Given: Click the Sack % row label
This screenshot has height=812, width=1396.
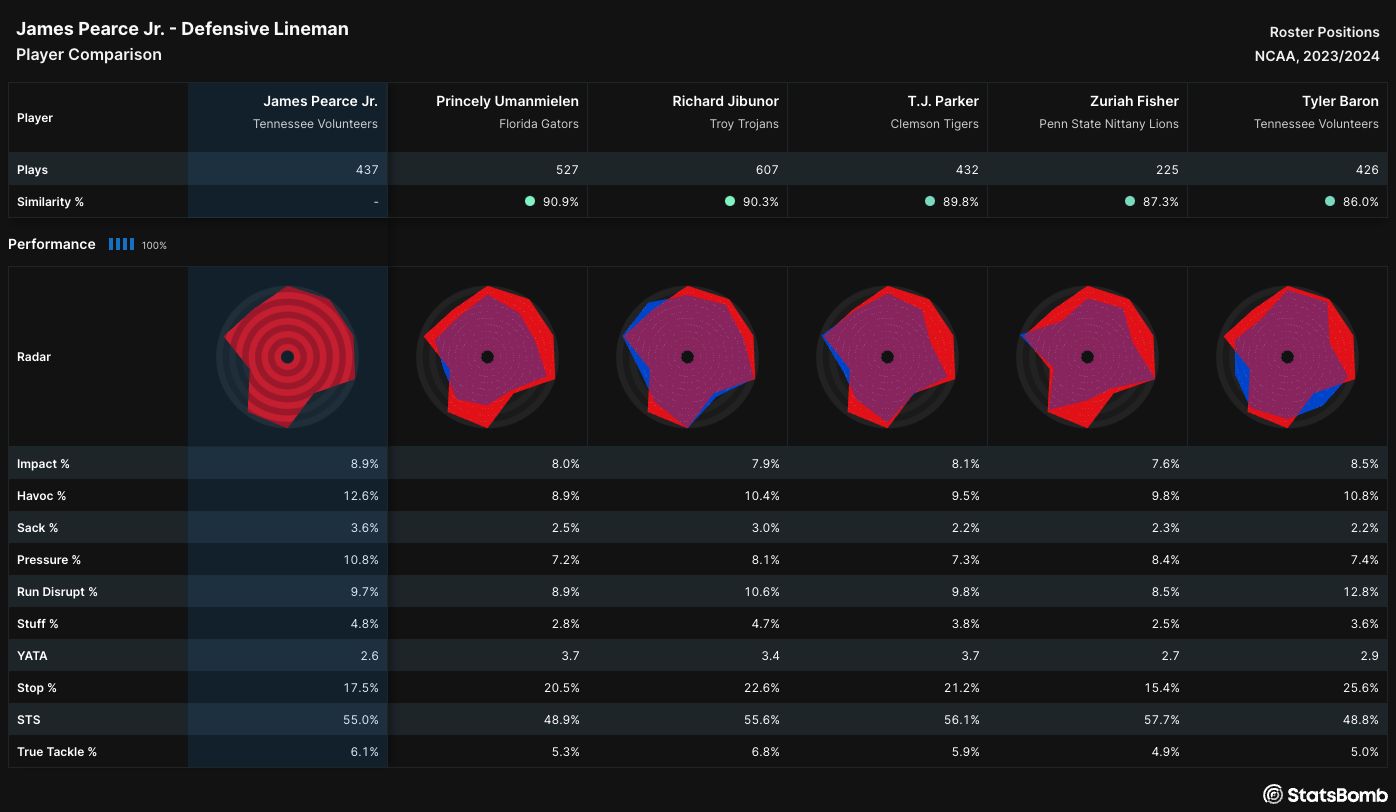Looking at the screenshot, I should (x=38, y=528).
